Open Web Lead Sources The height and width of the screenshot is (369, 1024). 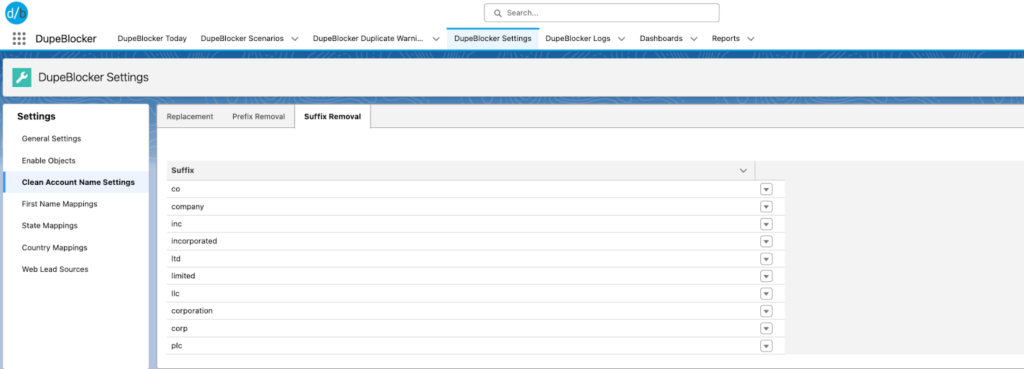pos(55,269)
